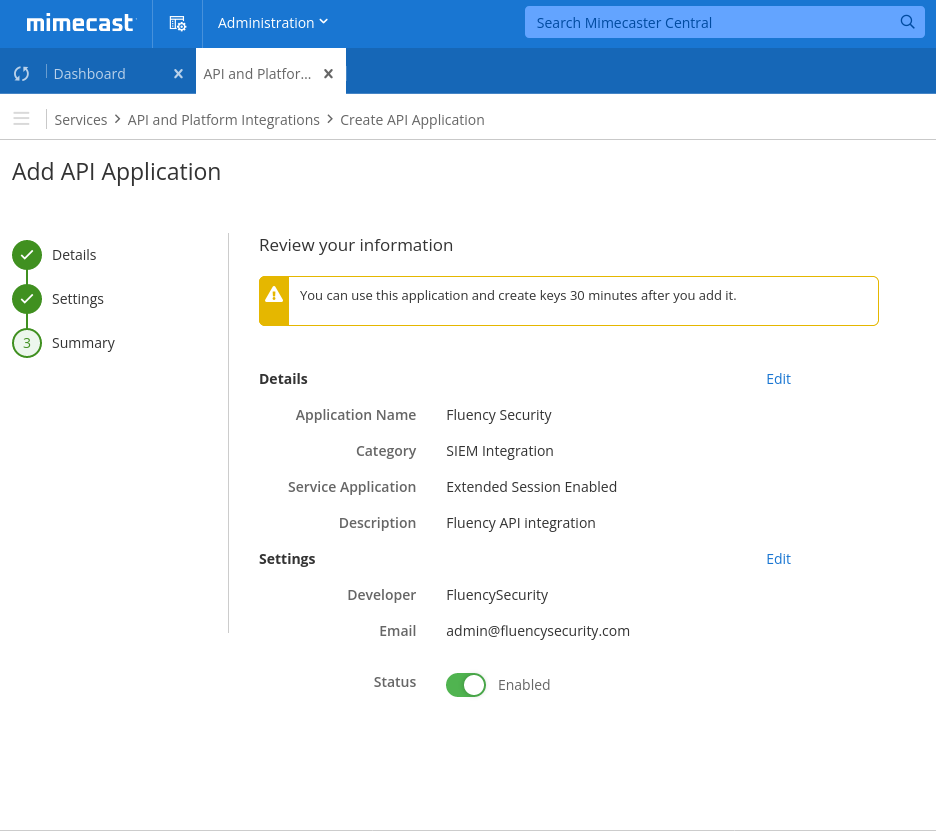Go to Services breadcrumb
Screen dimensions: 936x839
81,120
